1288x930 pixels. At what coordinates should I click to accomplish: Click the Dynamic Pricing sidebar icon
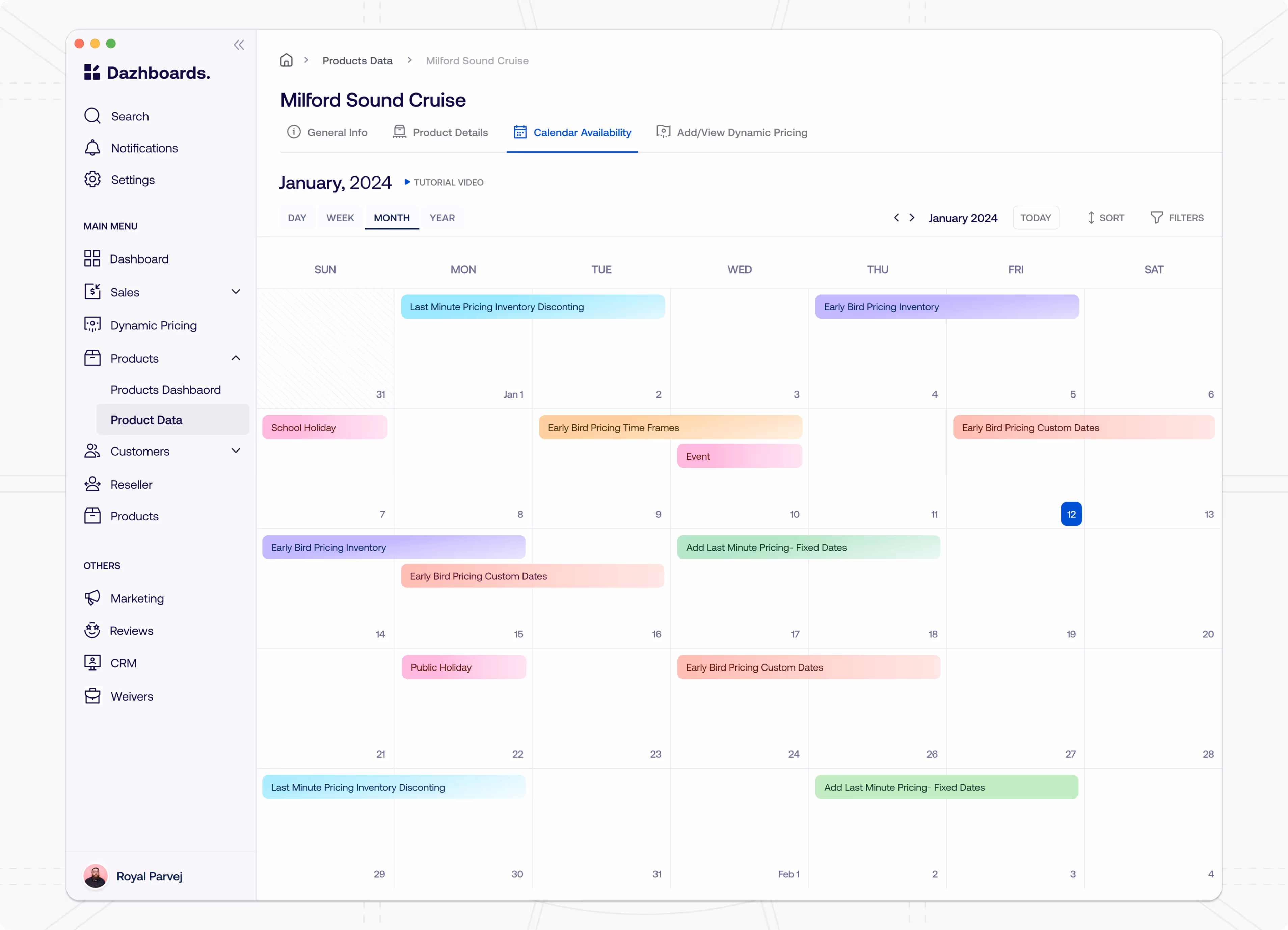tap(92, 325)
